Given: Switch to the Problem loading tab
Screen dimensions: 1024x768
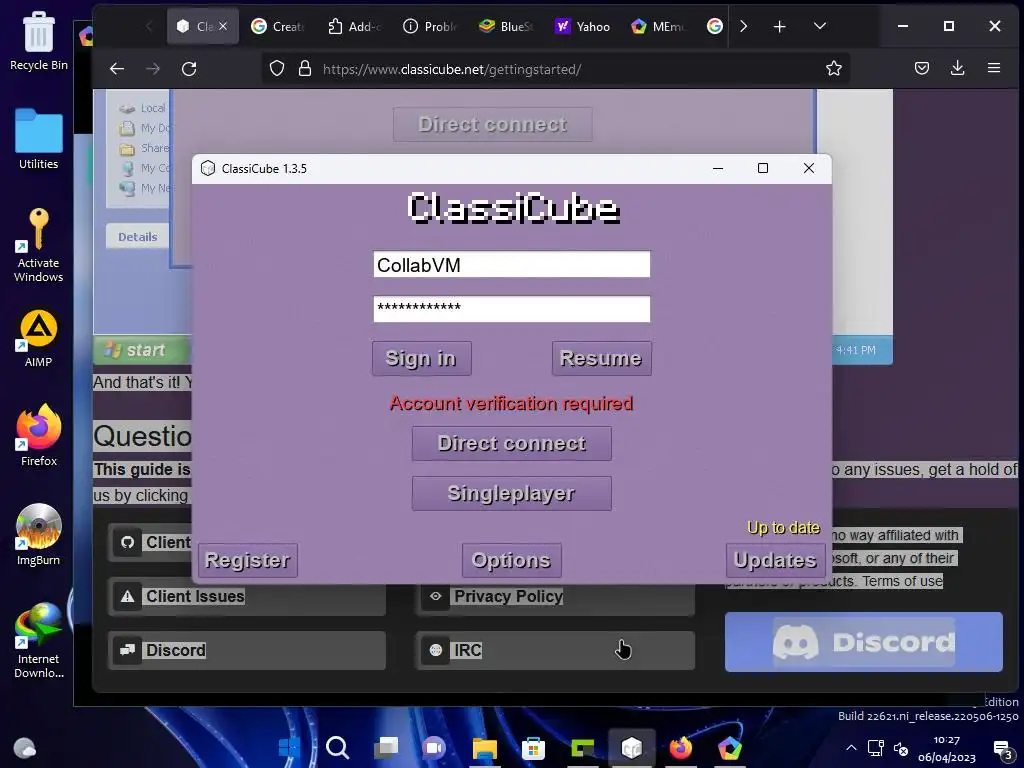Looking at the screenshot, I should (x=430, y=27).
